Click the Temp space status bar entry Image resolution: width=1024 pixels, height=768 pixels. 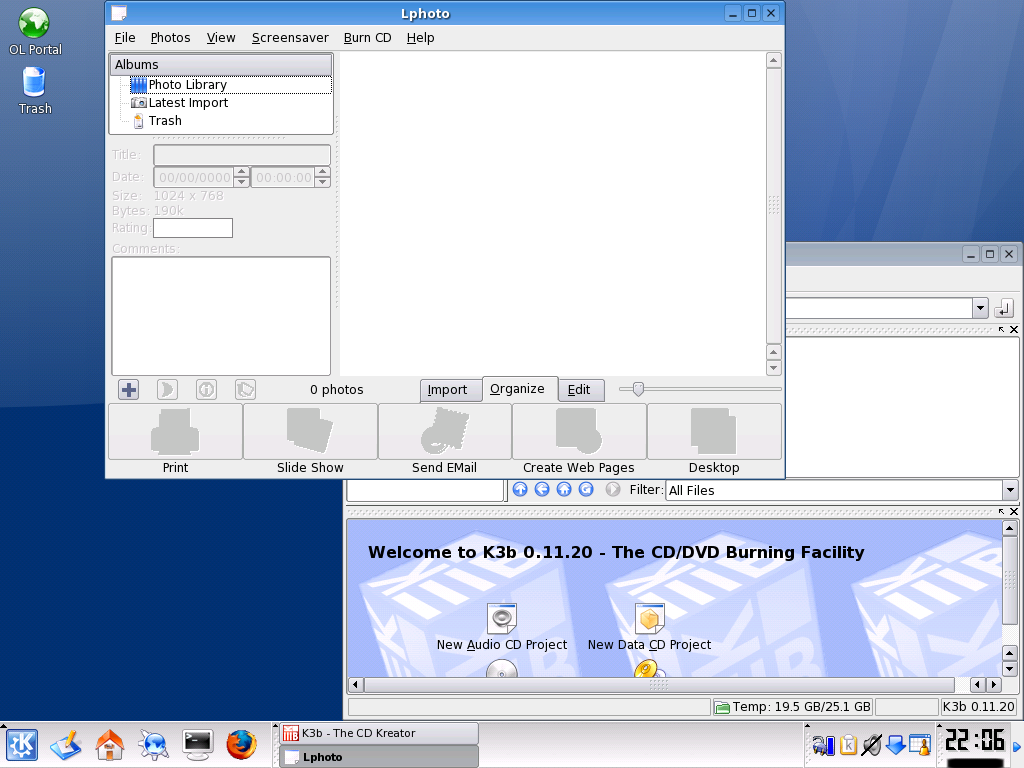pos(793,707)
